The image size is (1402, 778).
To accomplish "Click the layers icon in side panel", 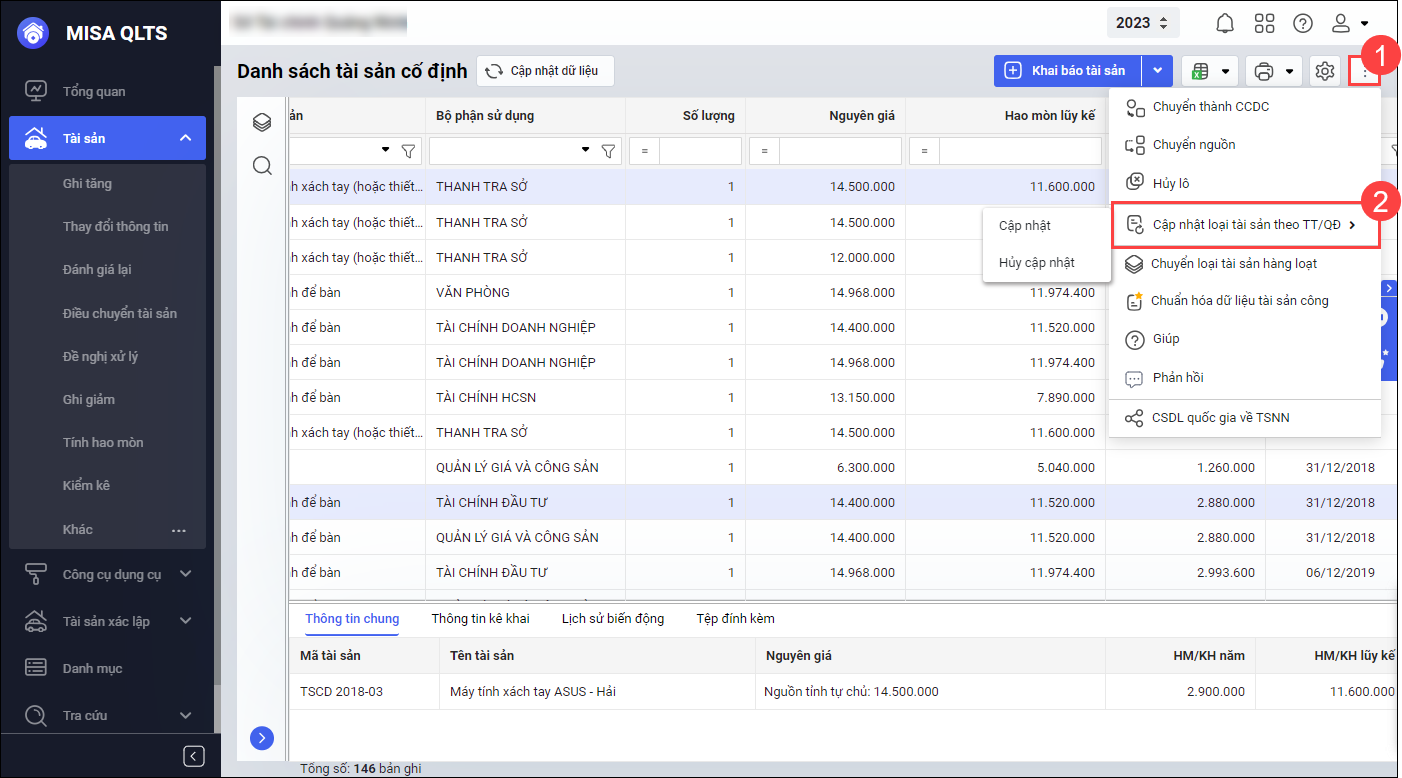I will 262,122.
